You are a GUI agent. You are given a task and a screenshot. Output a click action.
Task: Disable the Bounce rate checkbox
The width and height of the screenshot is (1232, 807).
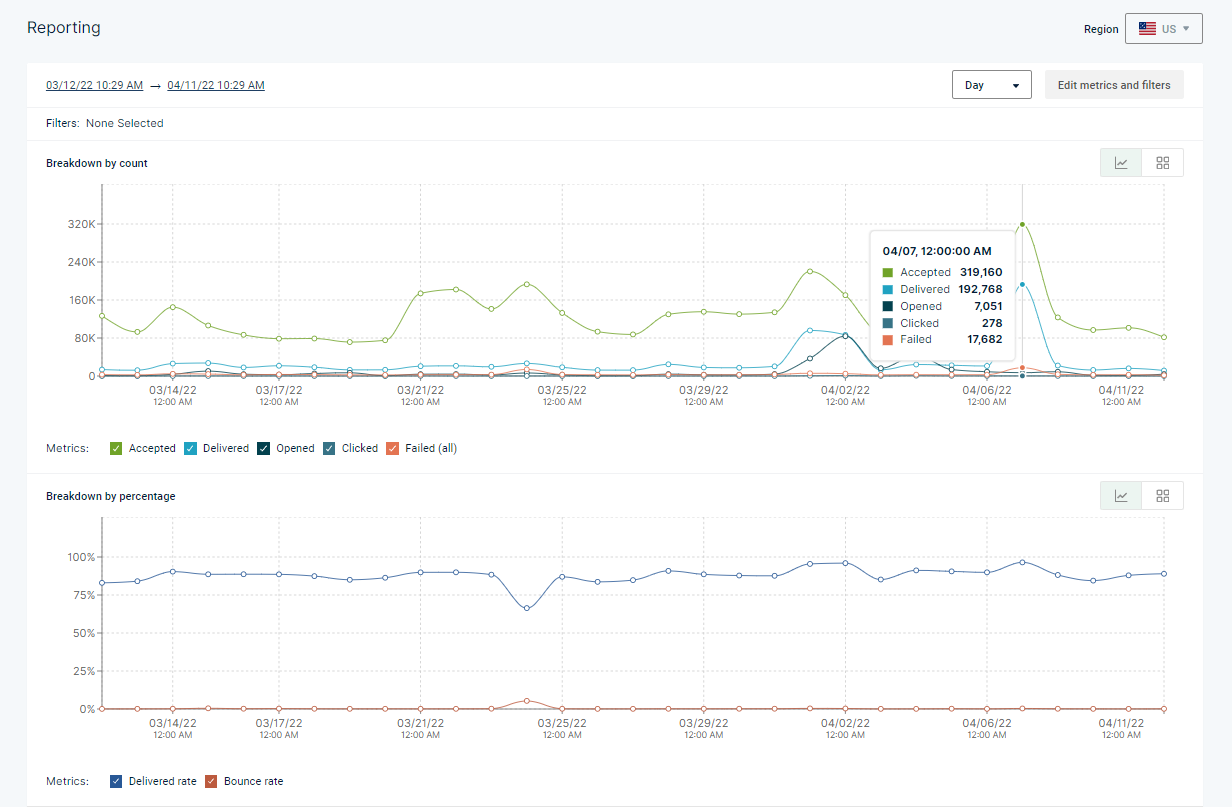[211, 781]
